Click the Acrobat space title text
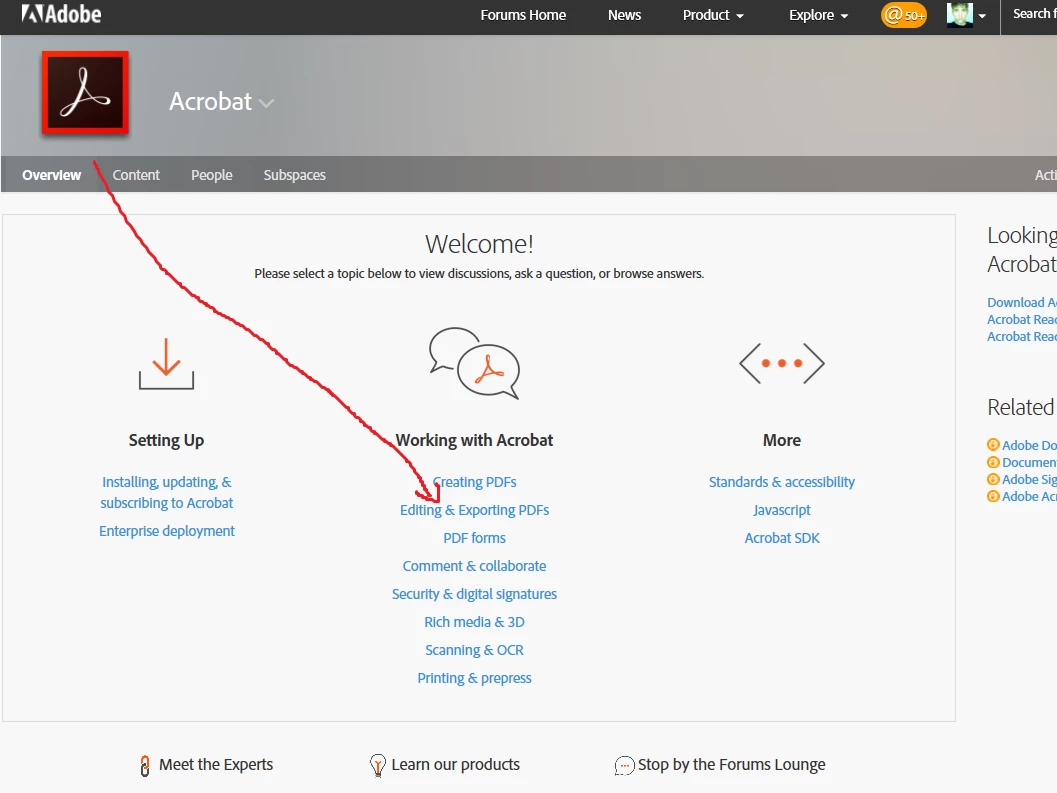 coord(210,102)
